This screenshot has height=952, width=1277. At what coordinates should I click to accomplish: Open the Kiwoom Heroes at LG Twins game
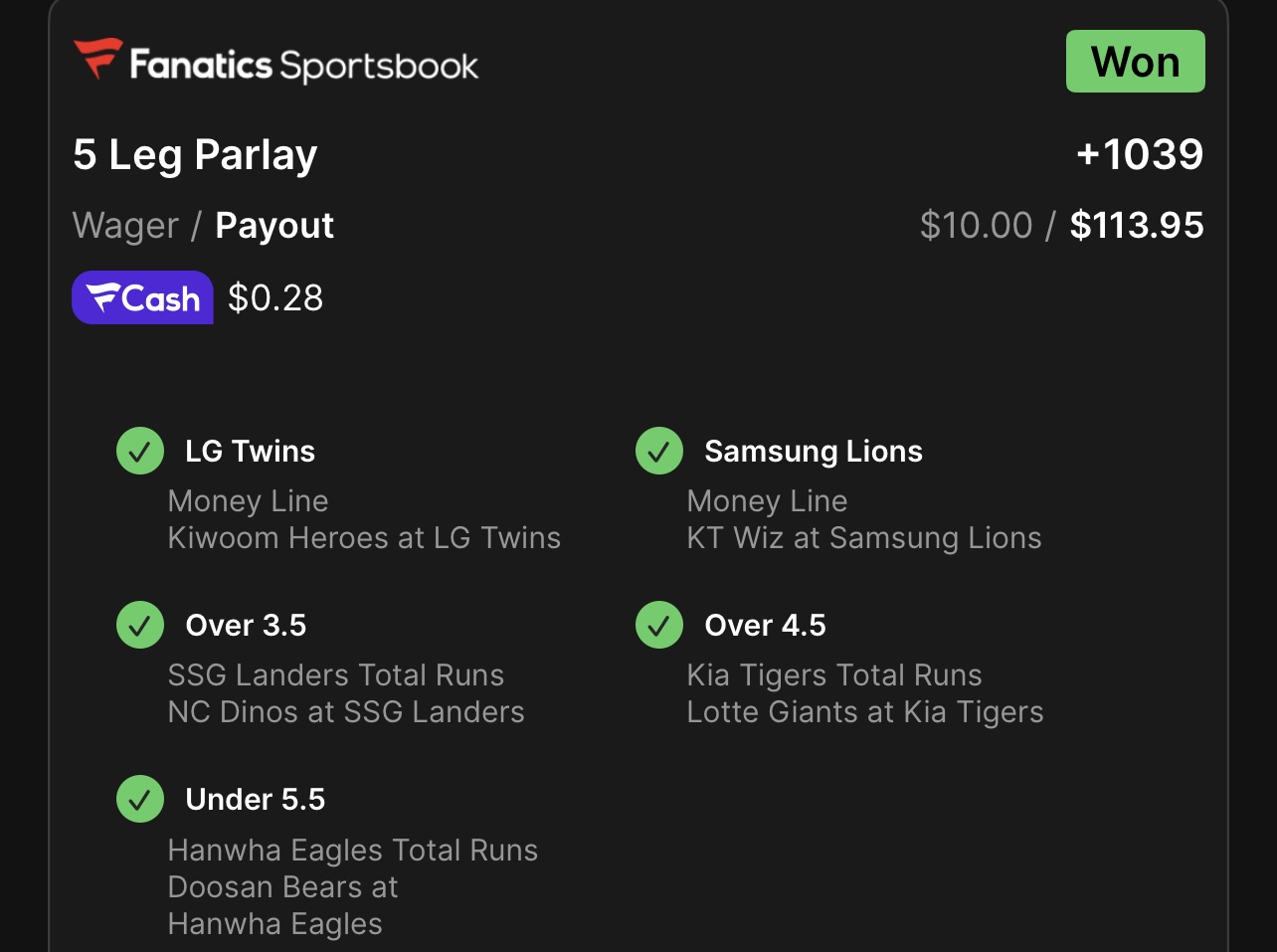tap(364, 538)
